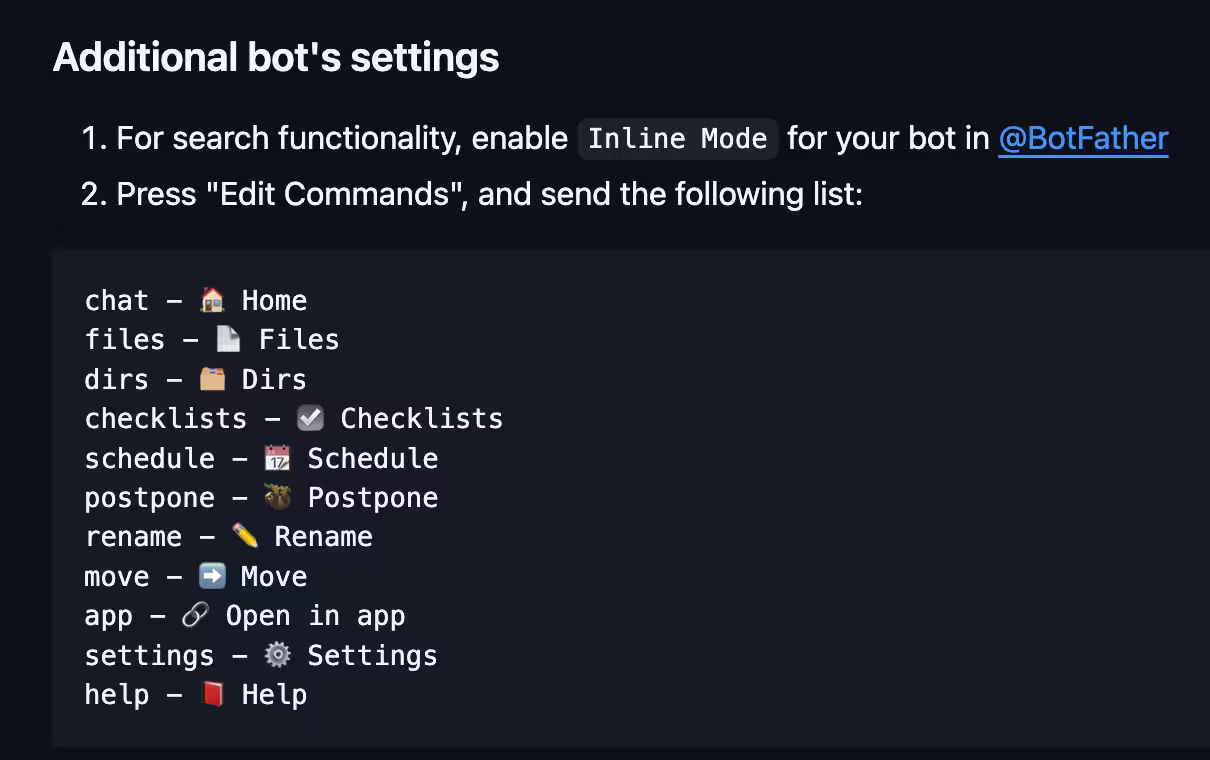Click the link chain emoji before Open in app
1210x760 pixels.
coord(196,616)
